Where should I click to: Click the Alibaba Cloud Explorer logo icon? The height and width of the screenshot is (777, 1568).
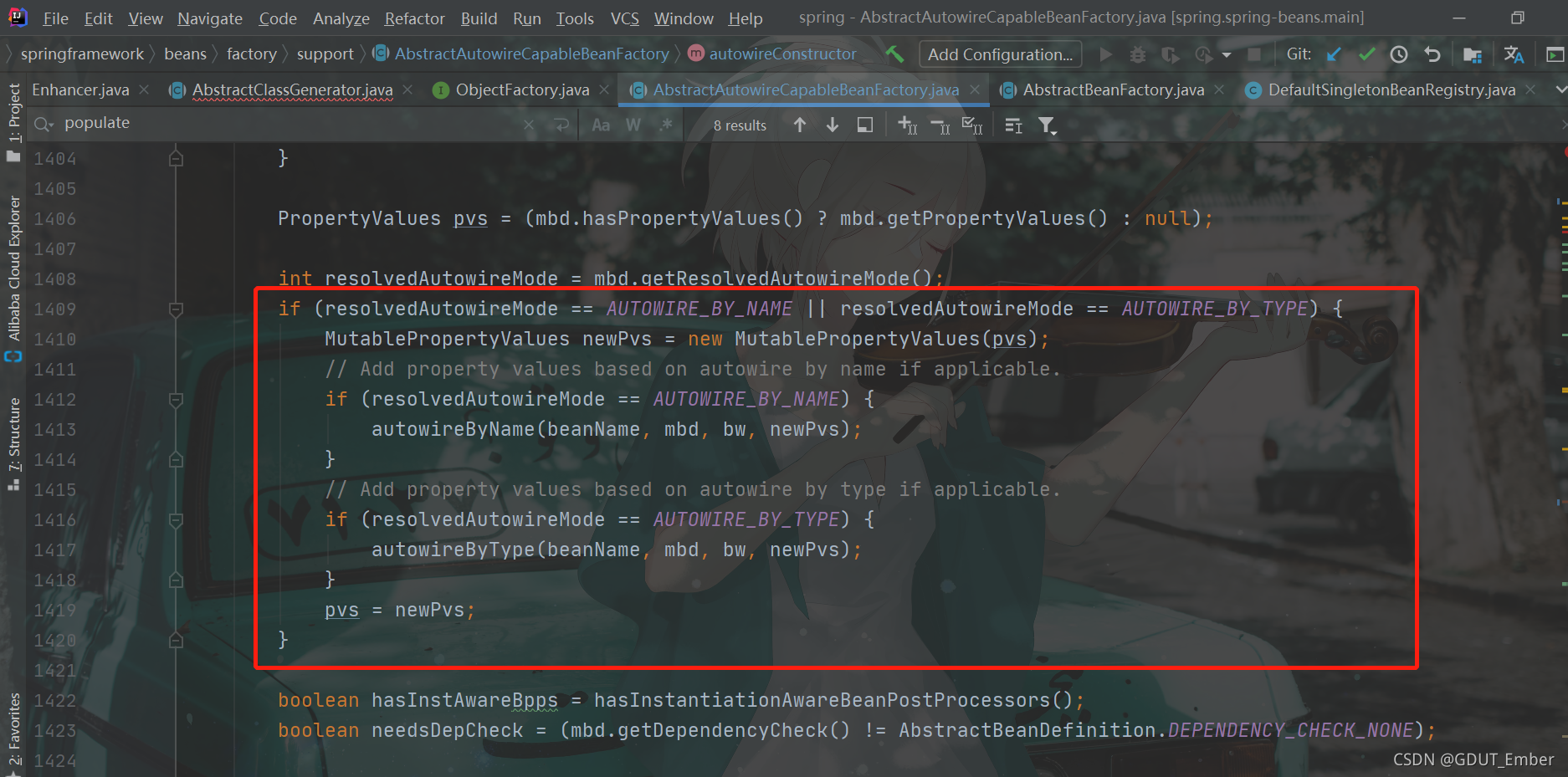[x=13, y=356]
